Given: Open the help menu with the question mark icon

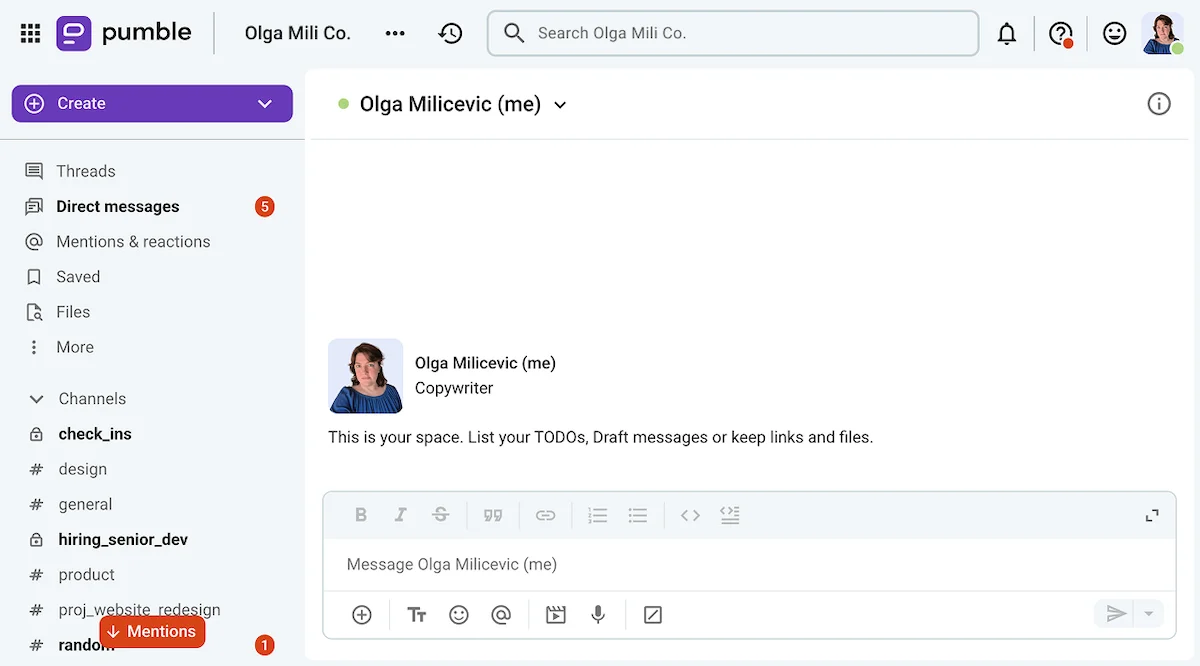Looking at the screenshot, I should (x=1059, y=32).
